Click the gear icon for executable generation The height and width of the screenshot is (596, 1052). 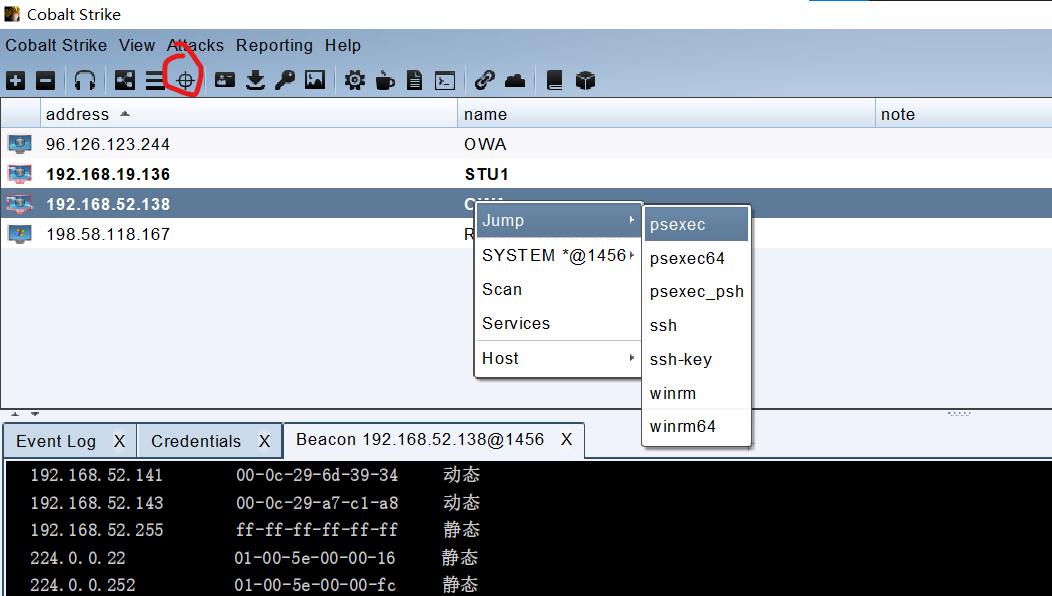coord(355,81)
